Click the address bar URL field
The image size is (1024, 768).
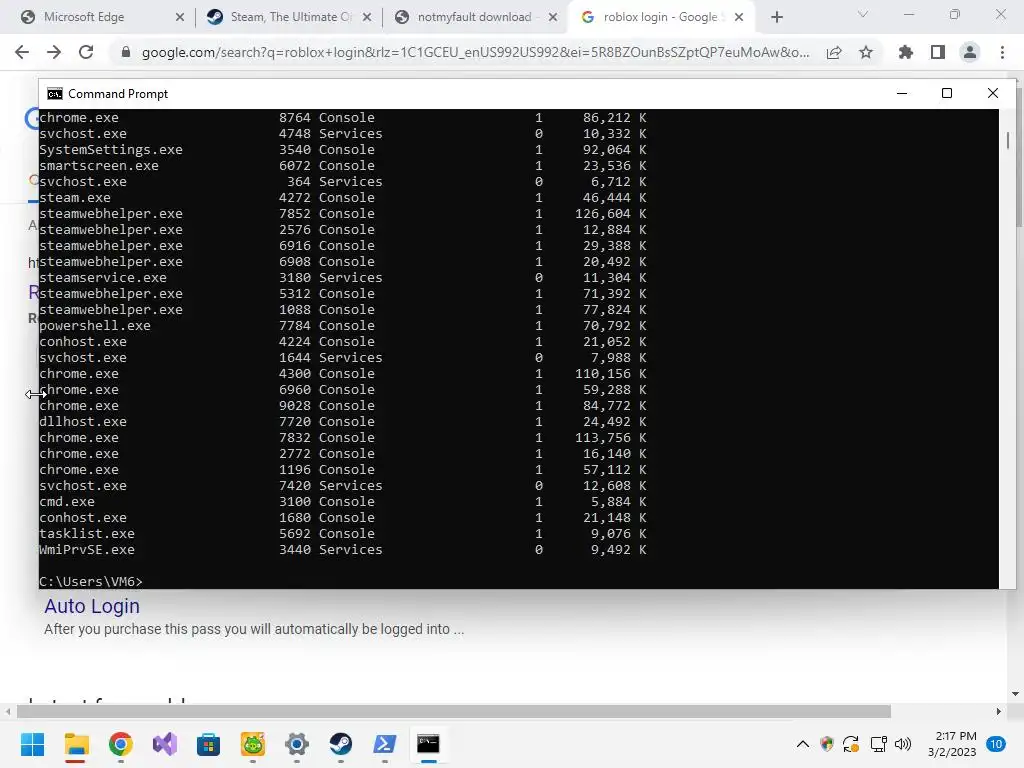(475, 52)
